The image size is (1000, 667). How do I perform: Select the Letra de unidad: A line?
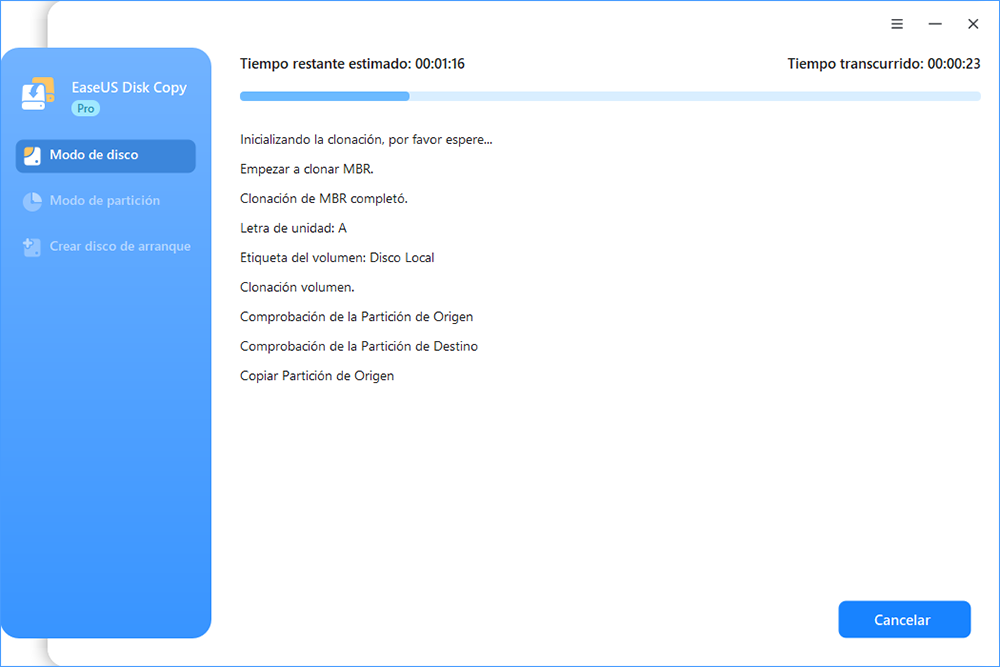(293, 228)
